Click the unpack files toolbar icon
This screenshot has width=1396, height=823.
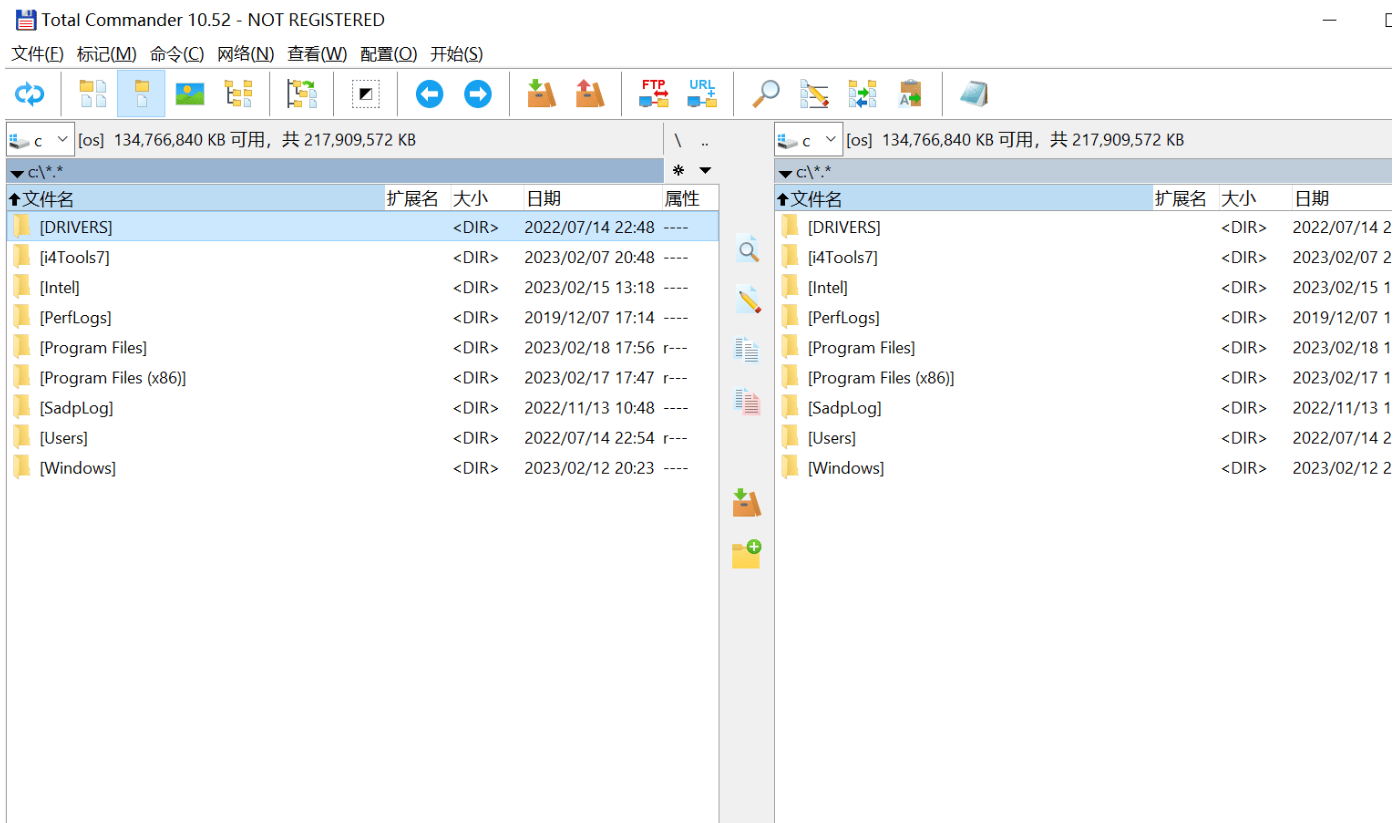pyautogui.click(x=590, y=94)
